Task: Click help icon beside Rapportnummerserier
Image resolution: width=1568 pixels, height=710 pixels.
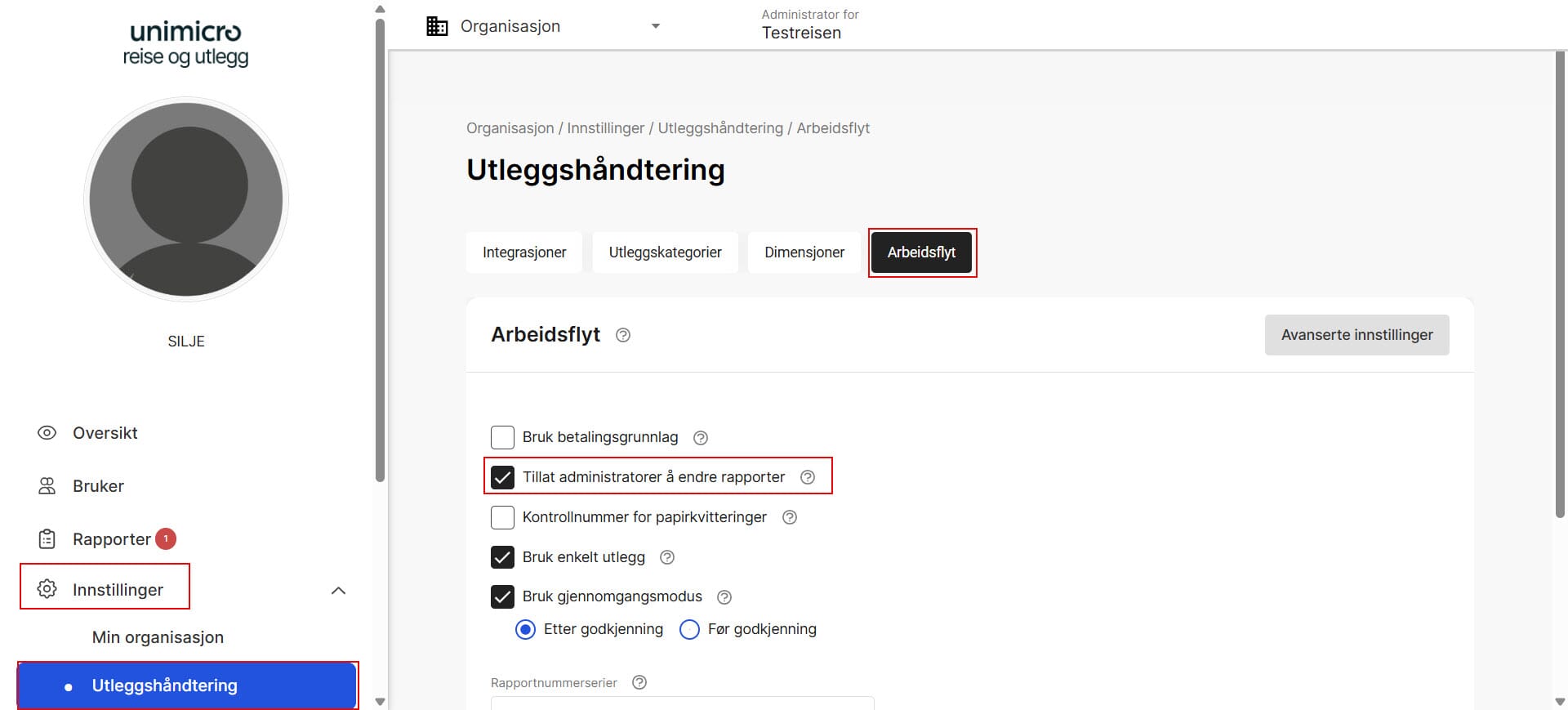Action: point(639,682)
